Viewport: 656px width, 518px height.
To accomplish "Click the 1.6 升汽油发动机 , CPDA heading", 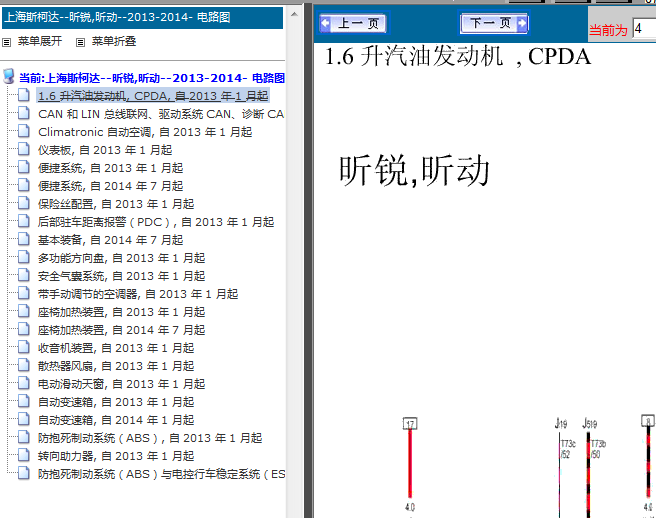I will tap(458, 56).
